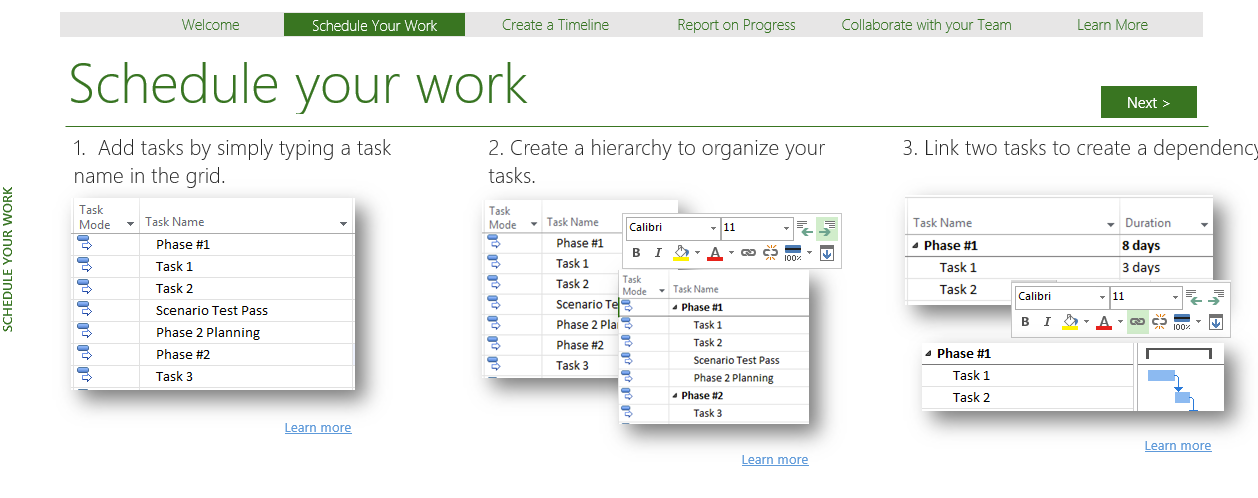
Task: Click the Unlink Tasks icon in step 3 toolbar
Action: 1160,322
